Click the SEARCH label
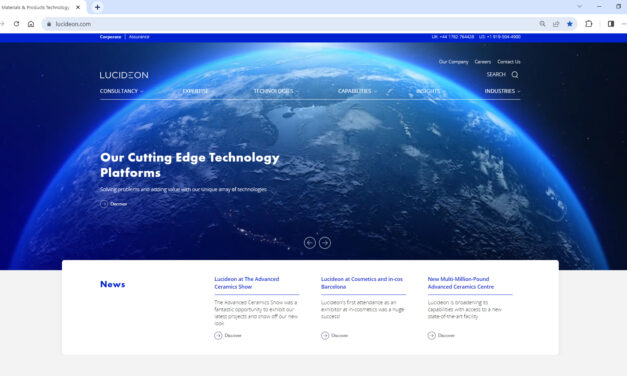627x376 pixels. (496, 74)
